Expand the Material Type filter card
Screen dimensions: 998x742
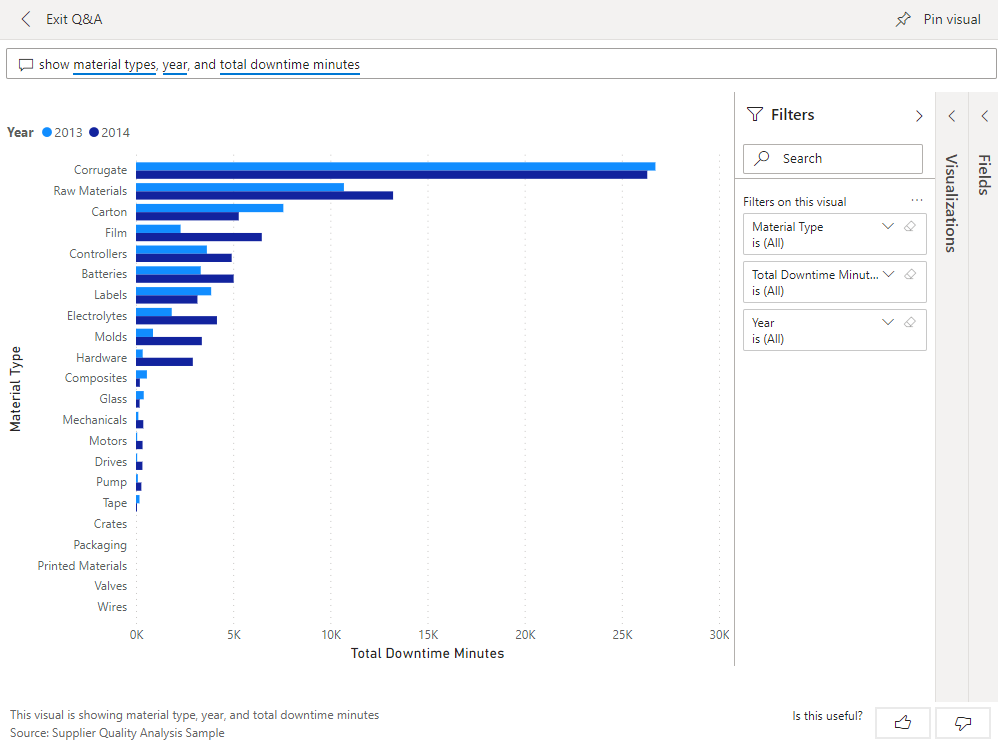click(x=890, y=226)
